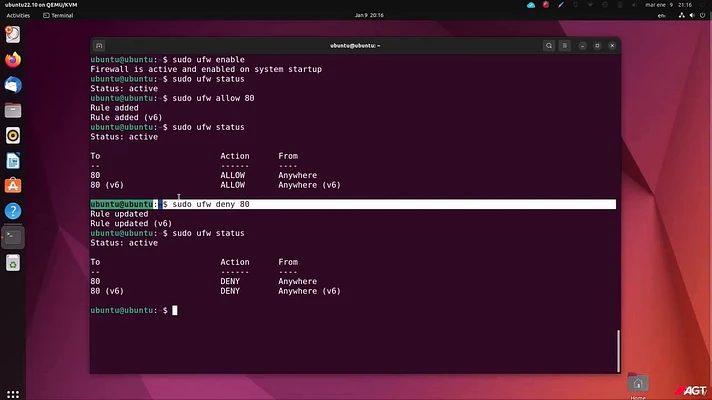Show Applications grid at dock bottom
Viewport: 712px width, 400px height.
[x=13, y=394]
